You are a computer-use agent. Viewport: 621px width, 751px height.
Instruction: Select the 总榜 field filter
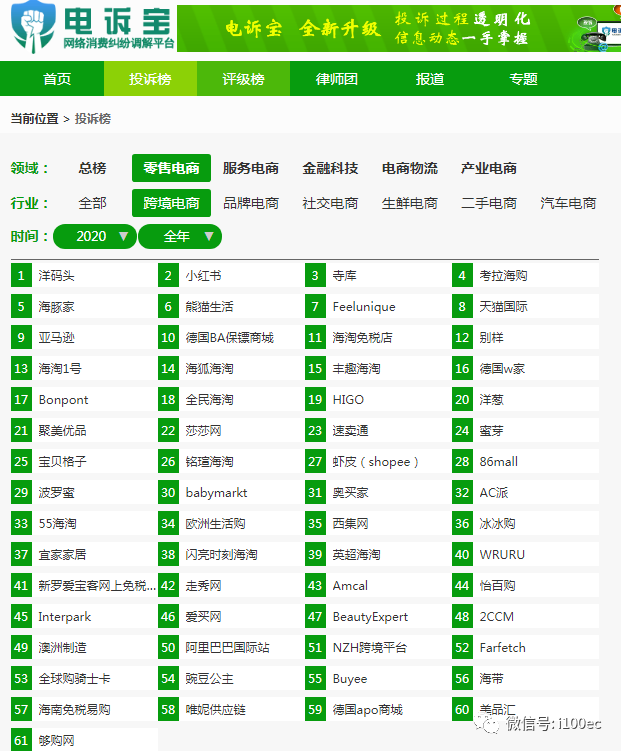(92, 168)
